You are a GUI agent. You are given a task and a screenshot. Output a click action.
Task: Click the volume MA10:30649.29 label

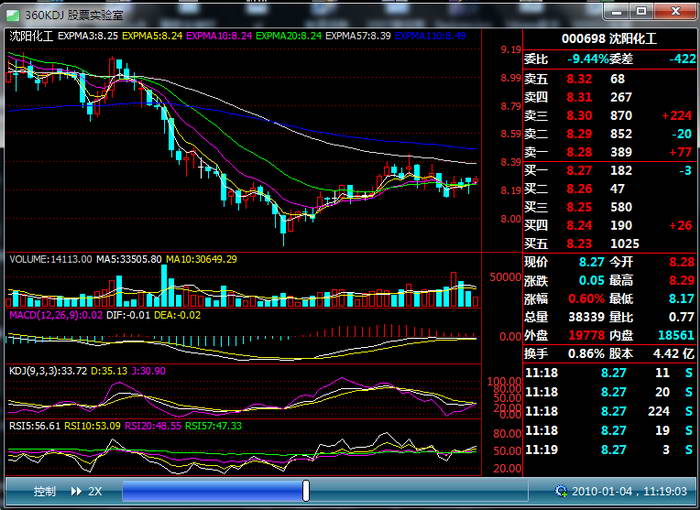(x=201, y=259)
